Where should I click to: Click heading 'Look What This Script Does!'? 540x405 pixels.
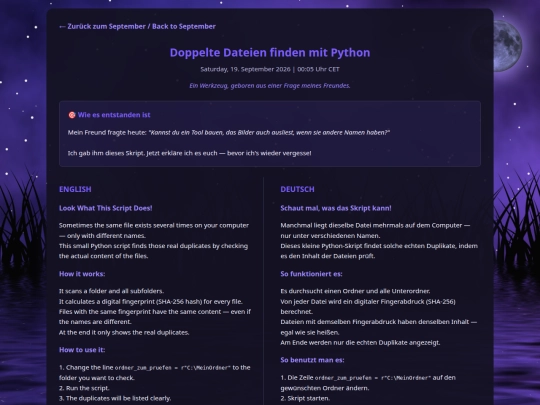pos(105,208)
